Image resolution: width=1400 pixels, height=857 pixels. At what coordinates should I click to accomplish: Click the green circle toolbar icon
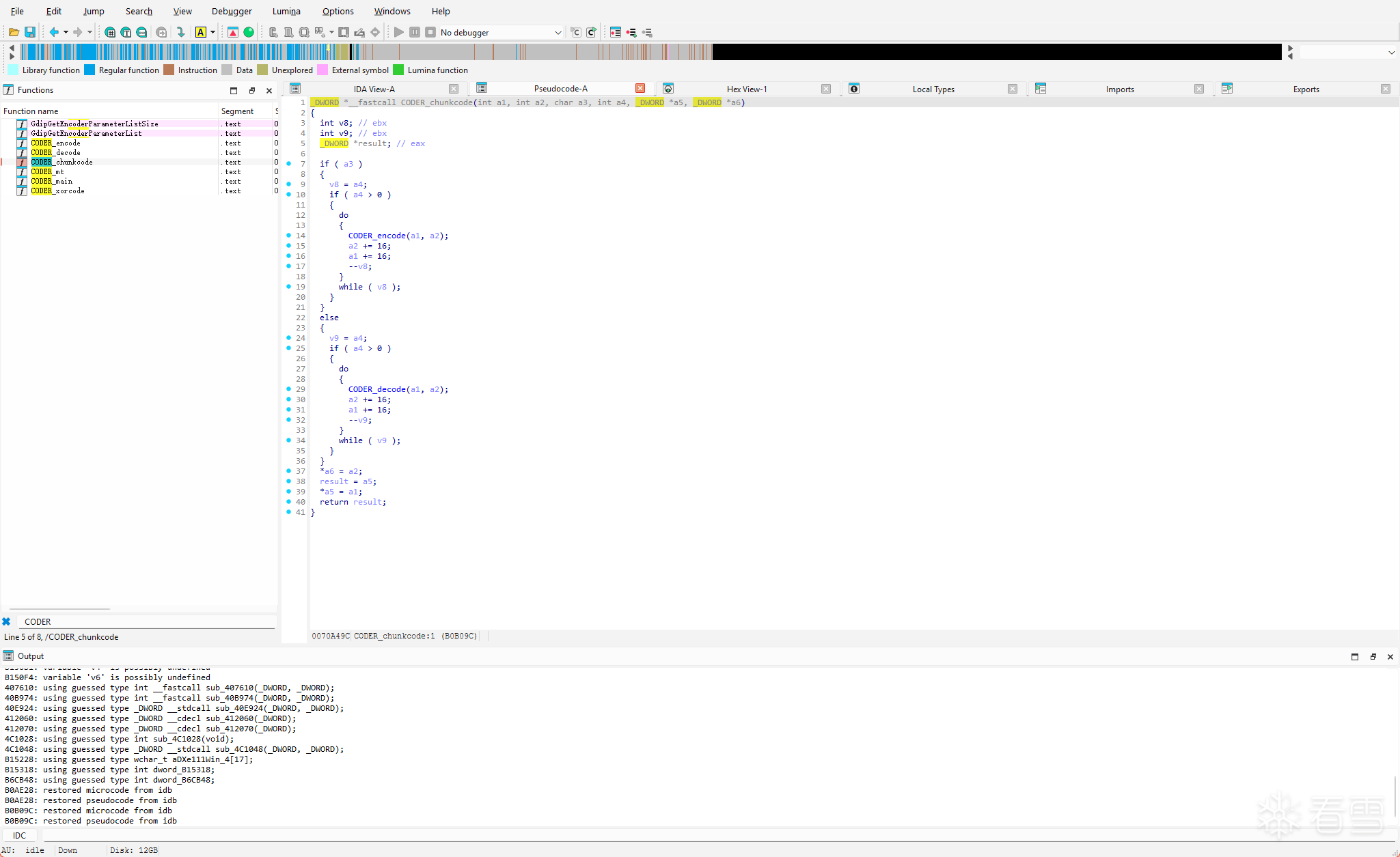tap(249, 32)
